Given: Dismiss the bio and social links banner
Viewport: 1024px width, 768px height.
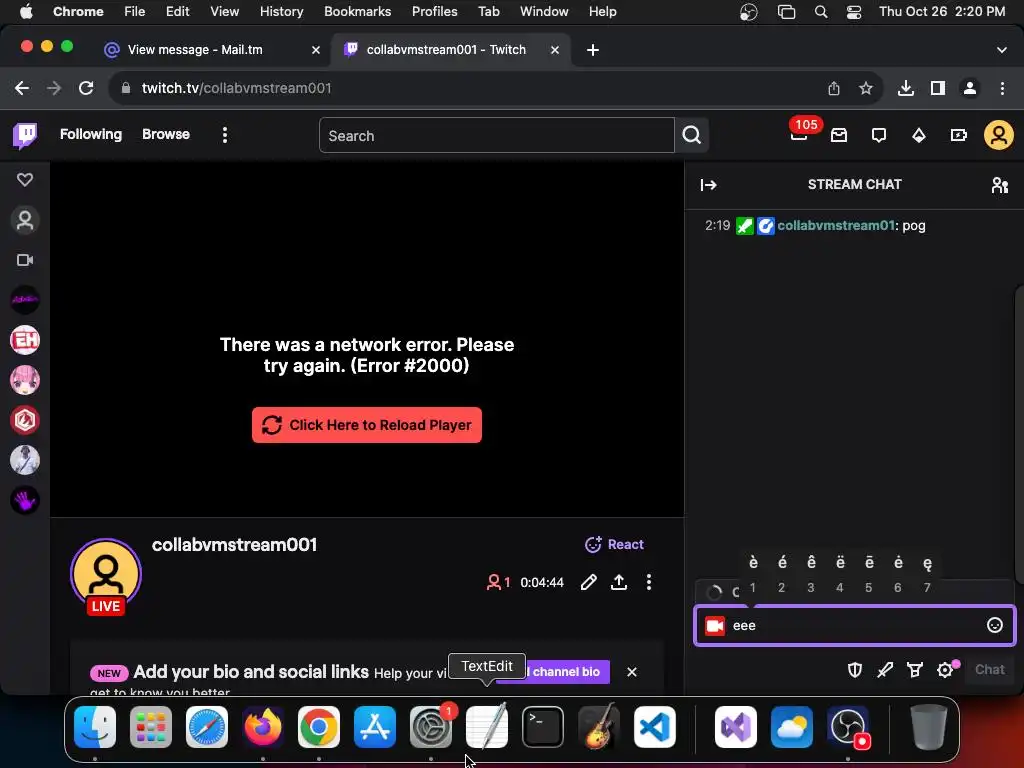Looking at the screenshot, I should (632, 672).
